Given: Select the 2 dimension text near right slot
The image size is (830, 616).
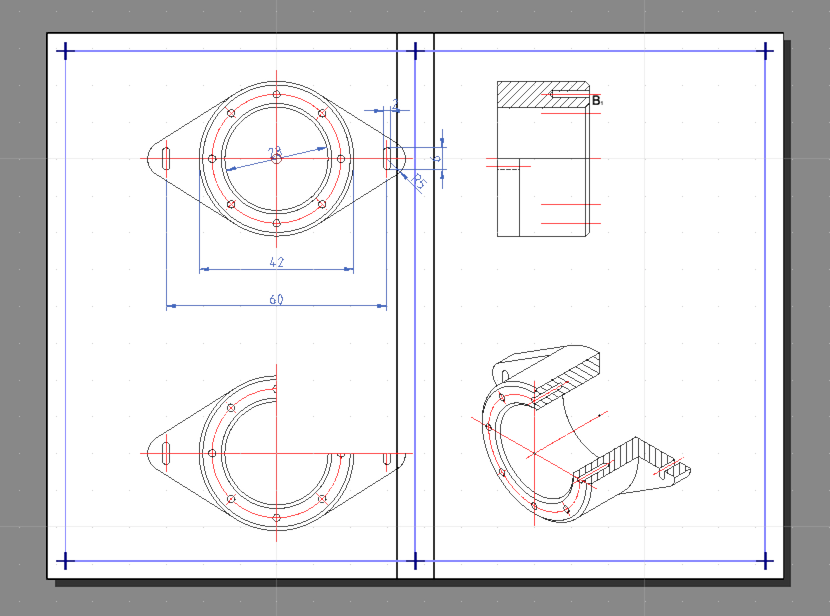Looking at the screenshot, I should [395, 104].
